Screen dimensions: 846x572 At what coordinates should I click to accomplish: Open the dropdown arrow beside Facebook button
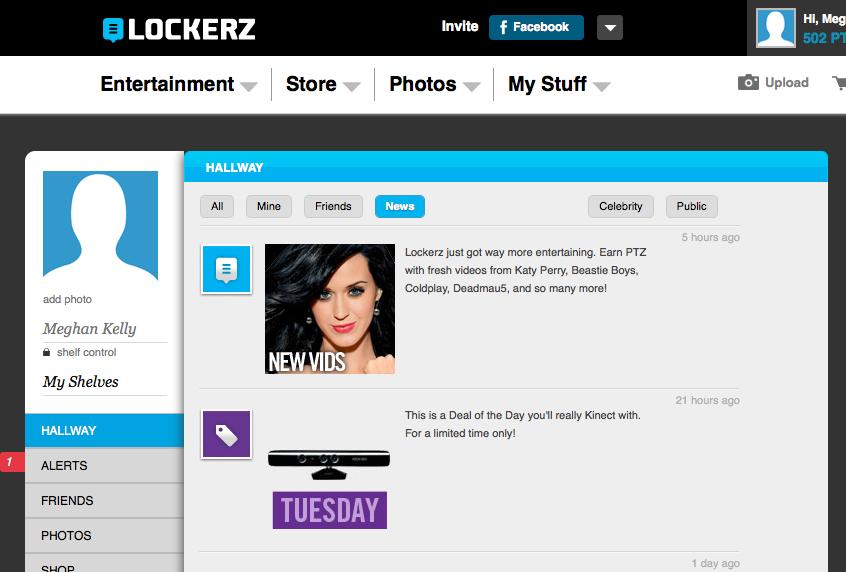(610, 28)
